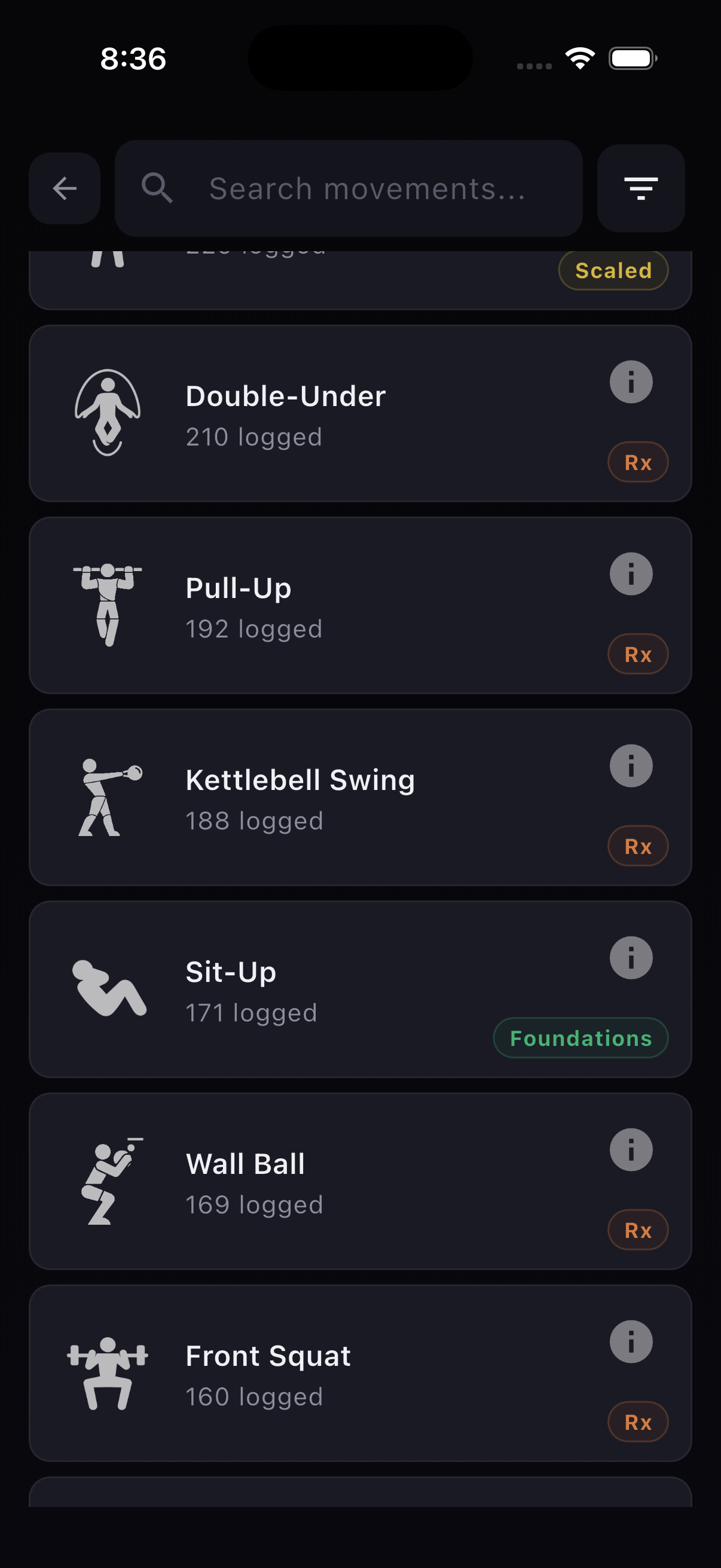Open the Sit-Up movement title
This screenshot has height=1568, width=721.
point(231,972)
